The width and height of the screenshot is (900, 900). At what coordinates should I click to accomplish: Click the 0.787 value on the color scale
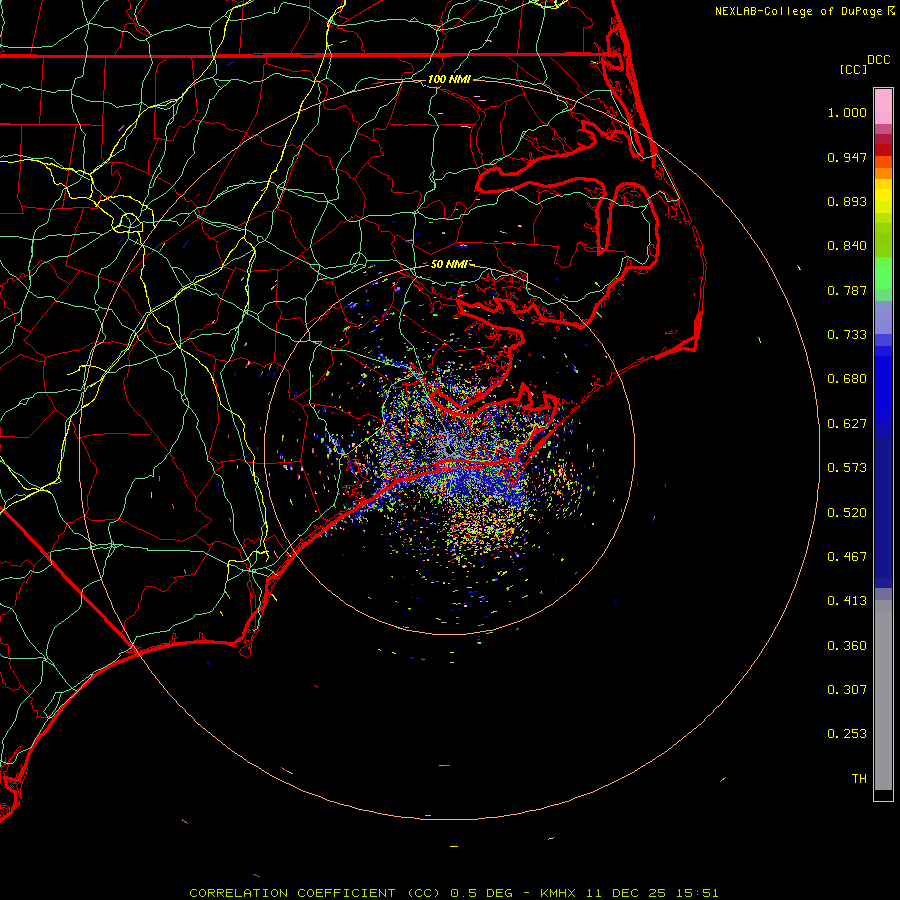tap(847, 290)
